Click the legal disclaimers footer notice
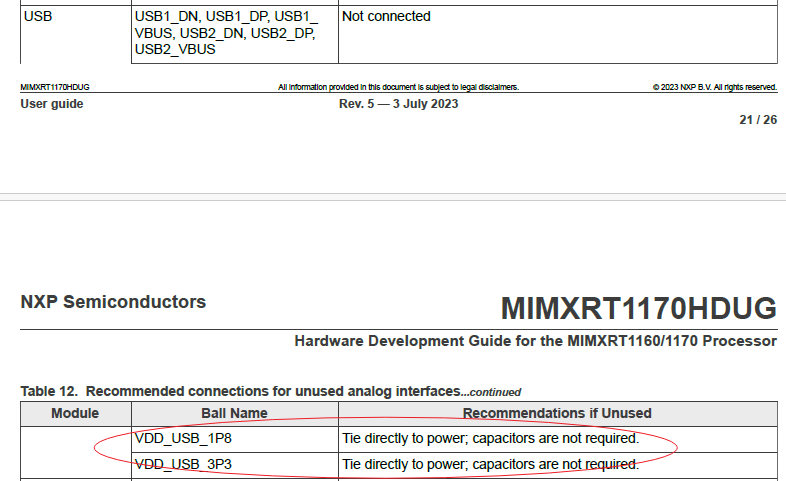The image size is (786, 481). pyautogui.click(x=399, y=87)
